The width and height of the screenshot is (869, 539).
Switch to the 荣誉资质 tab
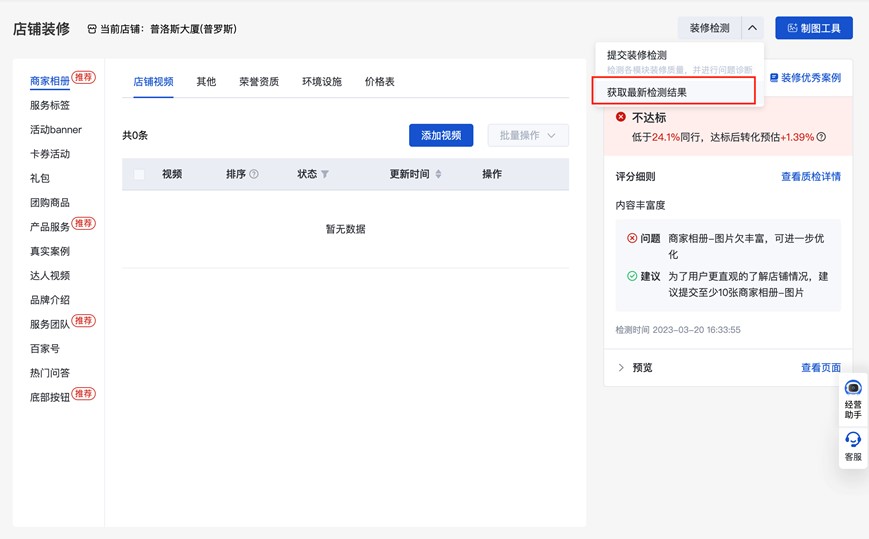click(x=259, y=82)
